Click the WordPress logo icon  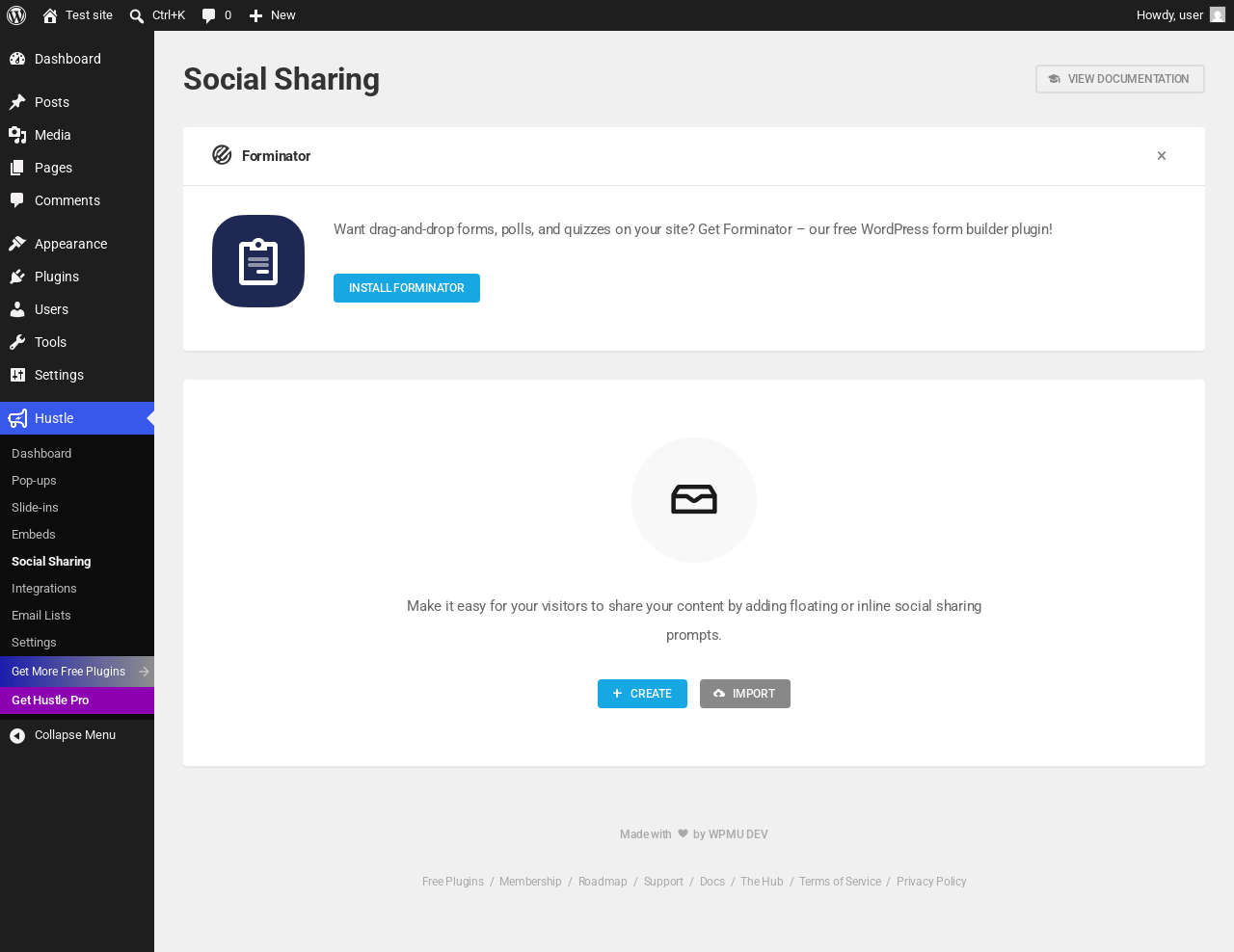(16, 15)
